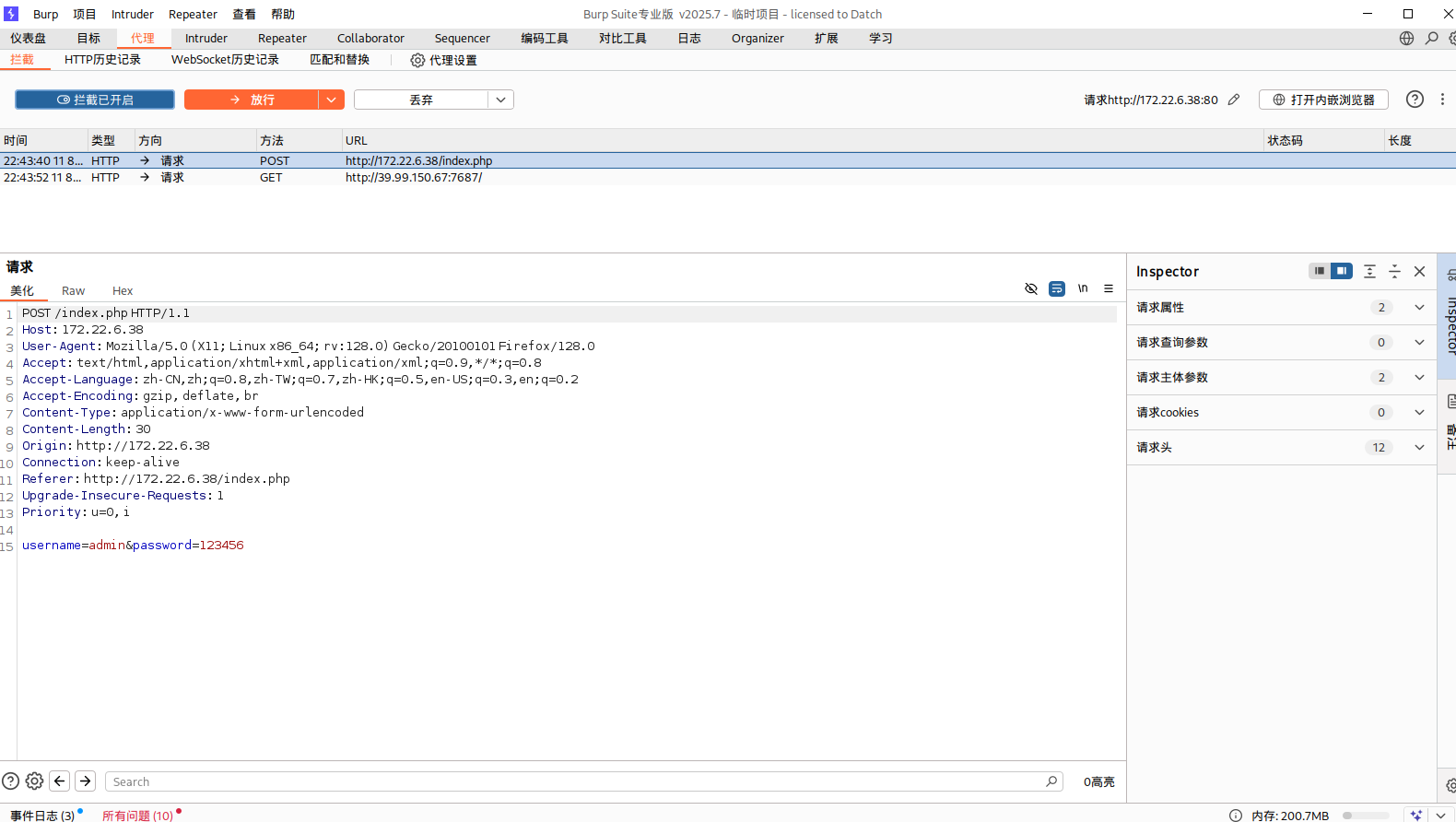Expand all Inspector sections icon
The width and height of the screenshot is (1456, 822).
pyautogui.click(x=1369, y=271)
